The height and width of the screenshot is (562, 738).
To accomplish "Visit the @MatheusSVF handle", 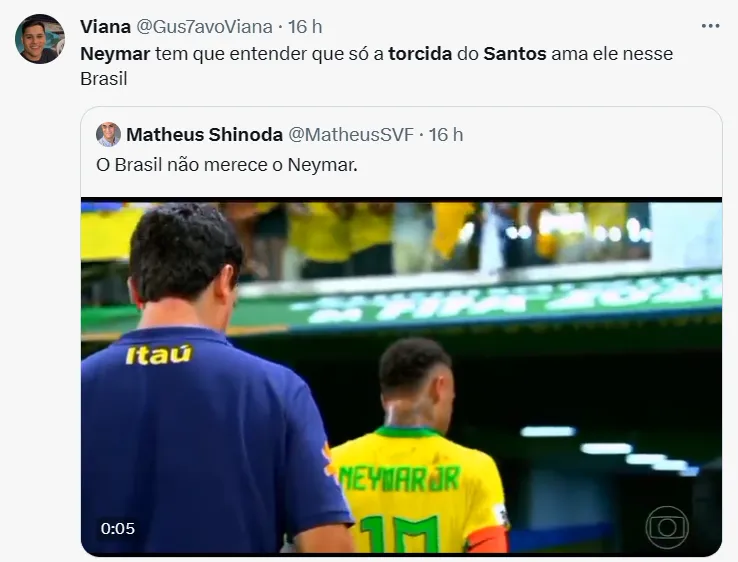I will [350, 135].
